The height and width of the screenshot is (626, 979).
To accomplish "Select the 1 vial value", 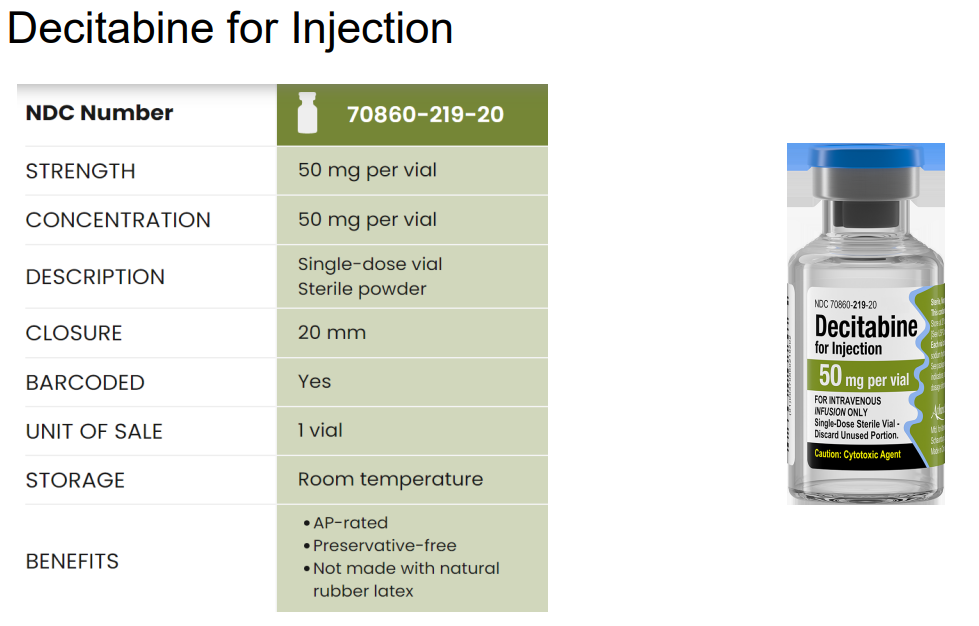I will (x=320, y=431).
